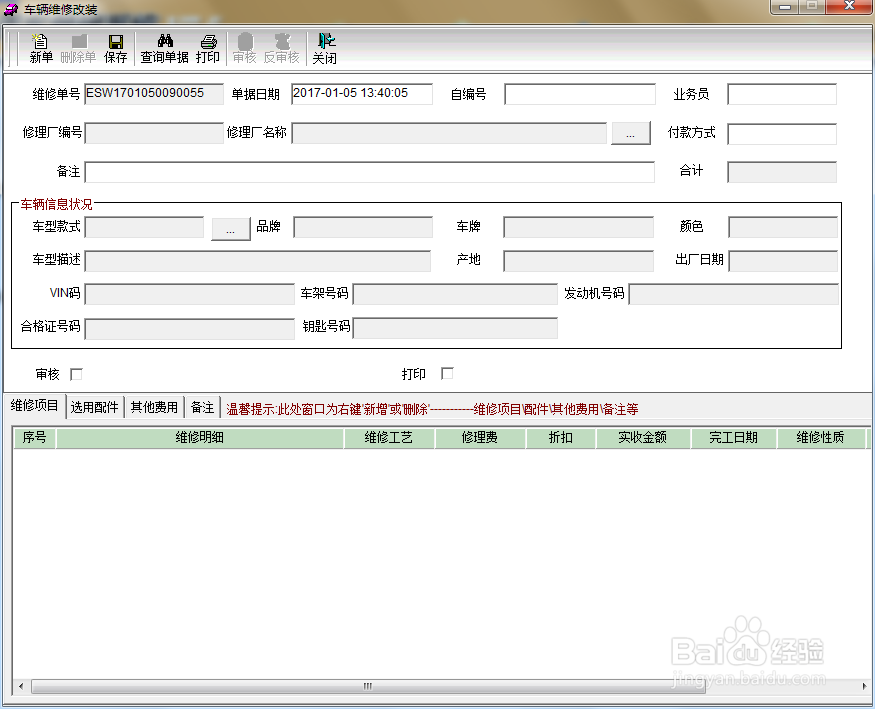Click the 合计 total field

[x=782, y=172]
